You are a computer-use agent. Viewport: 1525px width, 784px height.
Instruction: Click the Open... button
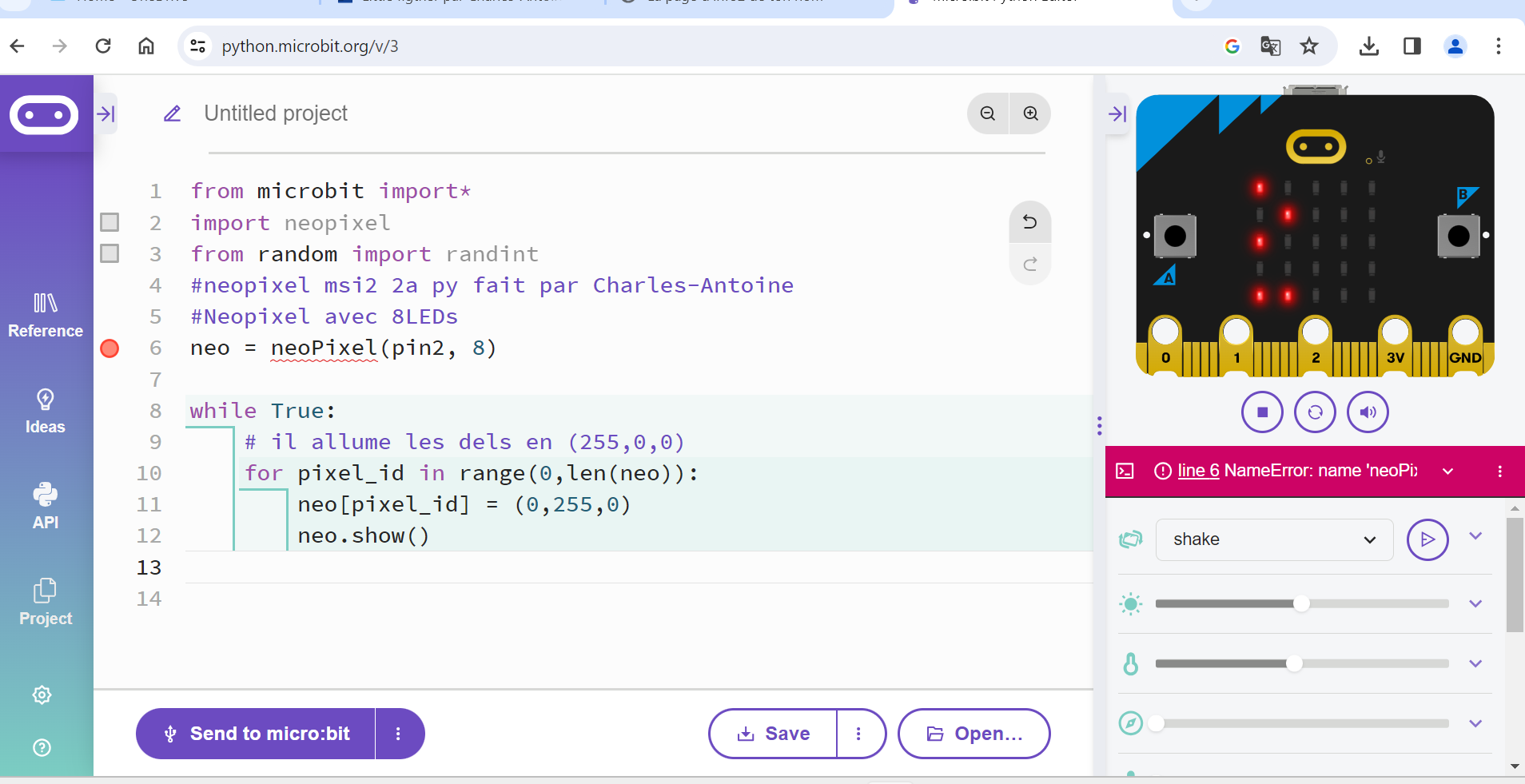pos(974,734)
